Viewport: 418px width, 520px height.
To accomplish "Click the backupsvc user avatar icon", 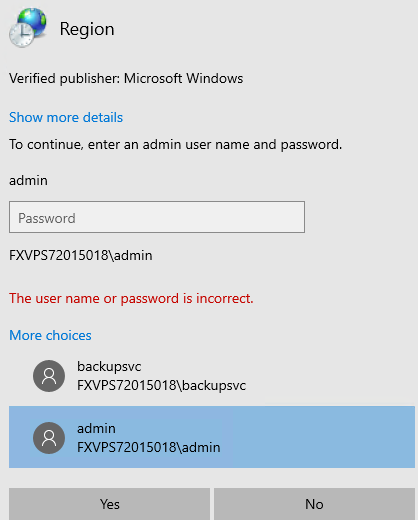I will click(x=49, y=376).
